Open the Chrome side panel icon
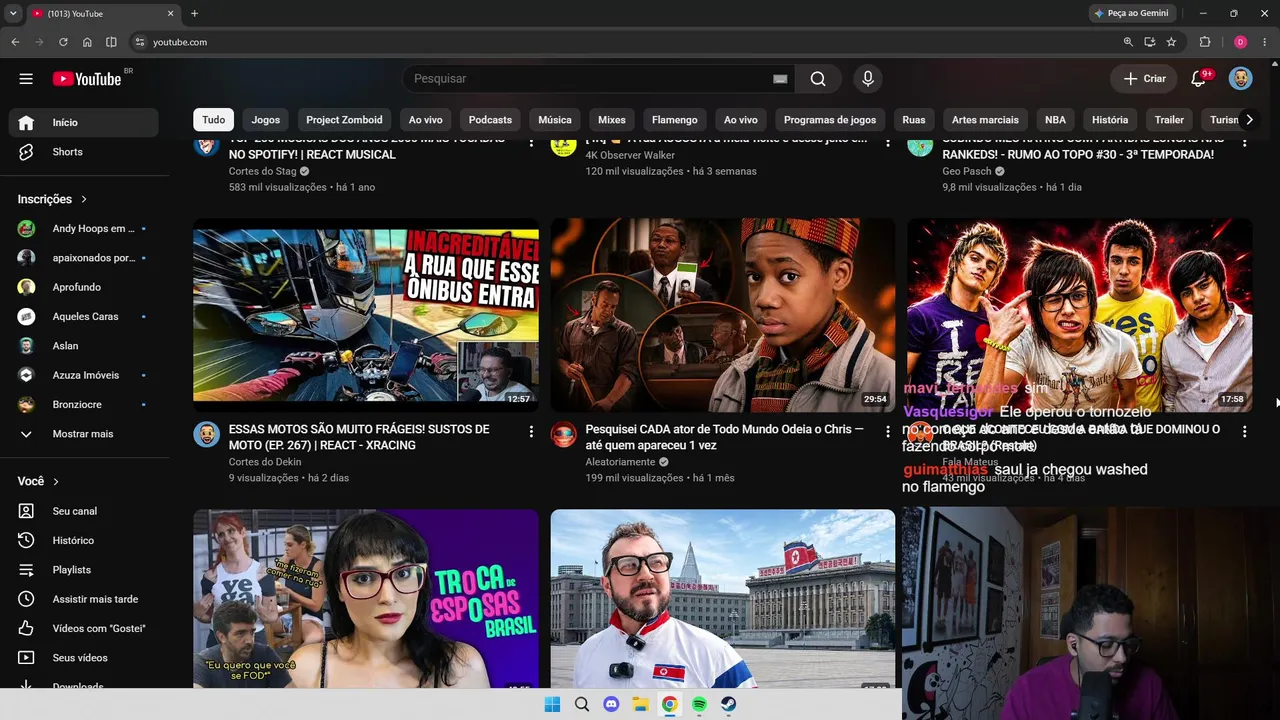The image size is (1280, 720). [x=111, y=42]
